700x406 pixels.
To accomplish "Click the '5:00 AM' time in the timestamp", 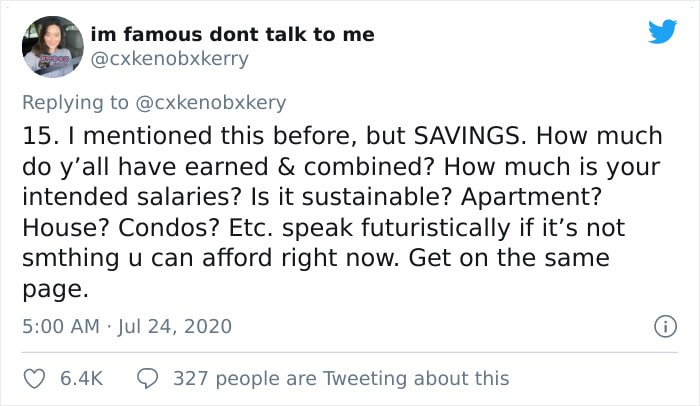I will (61, 326).
